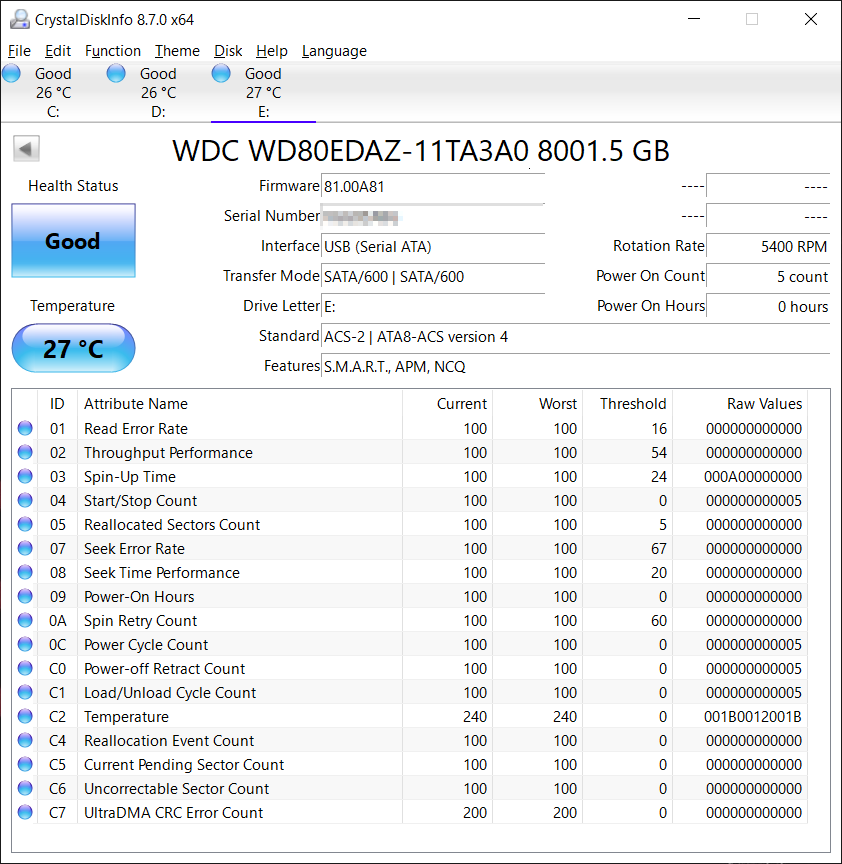
Task: Select the Spin-Up Time raw value 000A00000000
Action: (753, 477)
